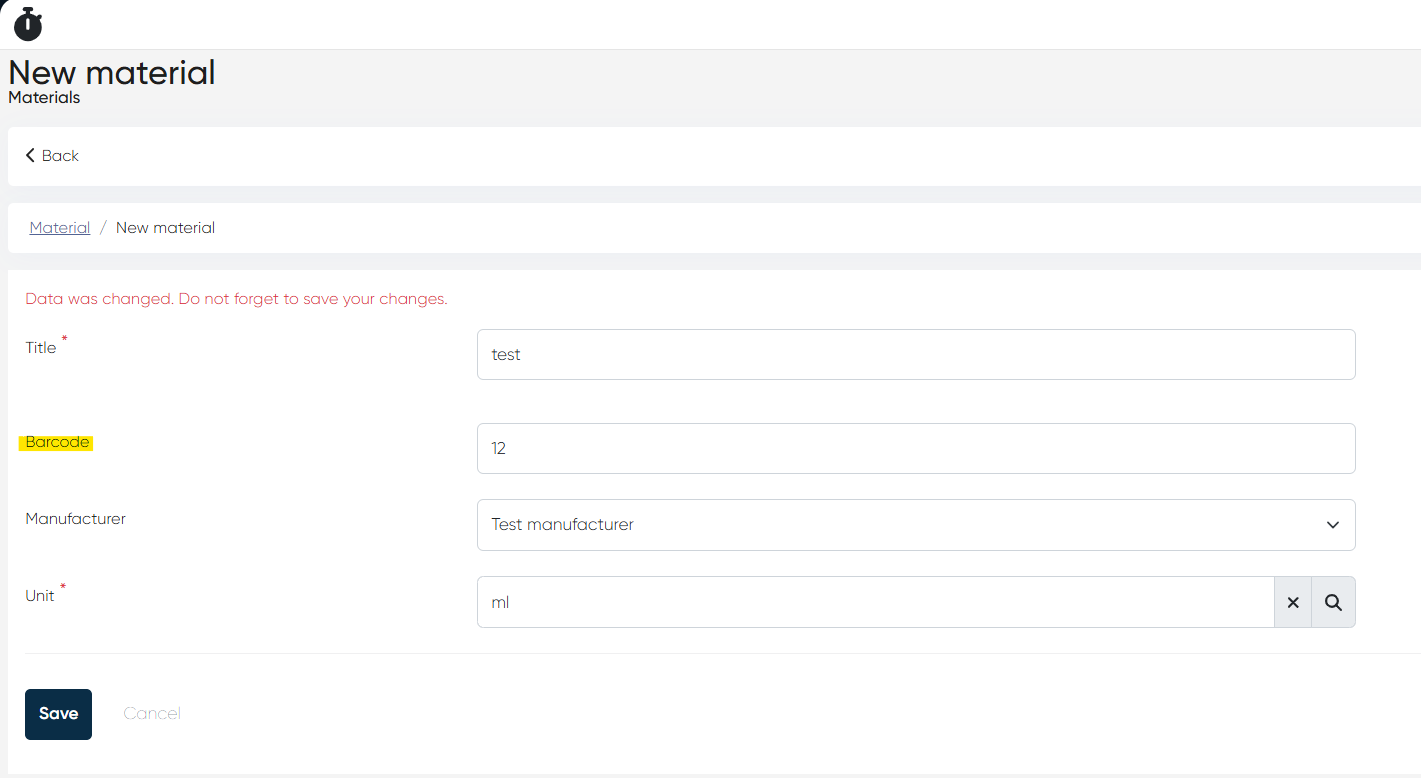Click into the Barcode input field
The height and width of the screenshot is (778, 1421).
(x=915, y=449)
